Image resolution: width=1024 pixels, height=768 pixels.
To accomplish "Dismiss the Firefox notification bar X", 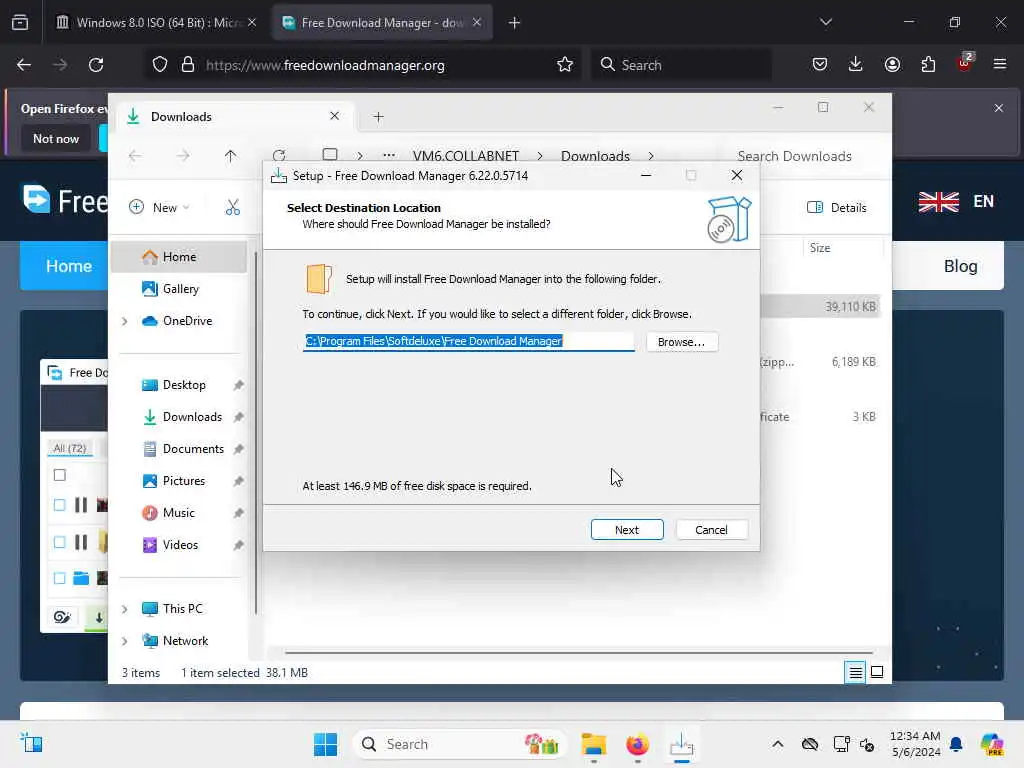I will 999,108.
